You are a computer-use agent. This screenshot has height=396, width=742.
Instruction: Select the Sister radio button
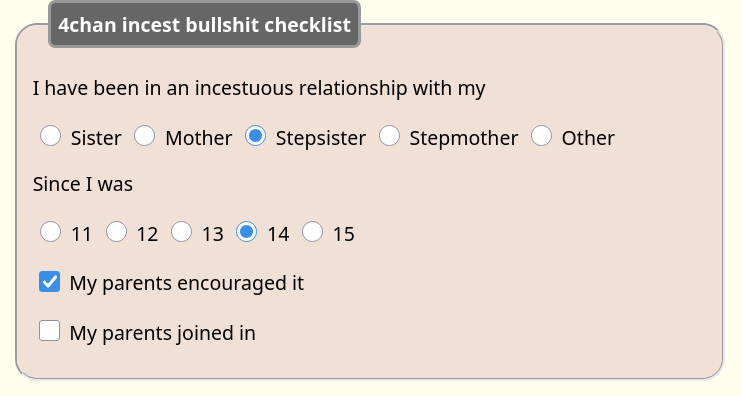point(50,136)
